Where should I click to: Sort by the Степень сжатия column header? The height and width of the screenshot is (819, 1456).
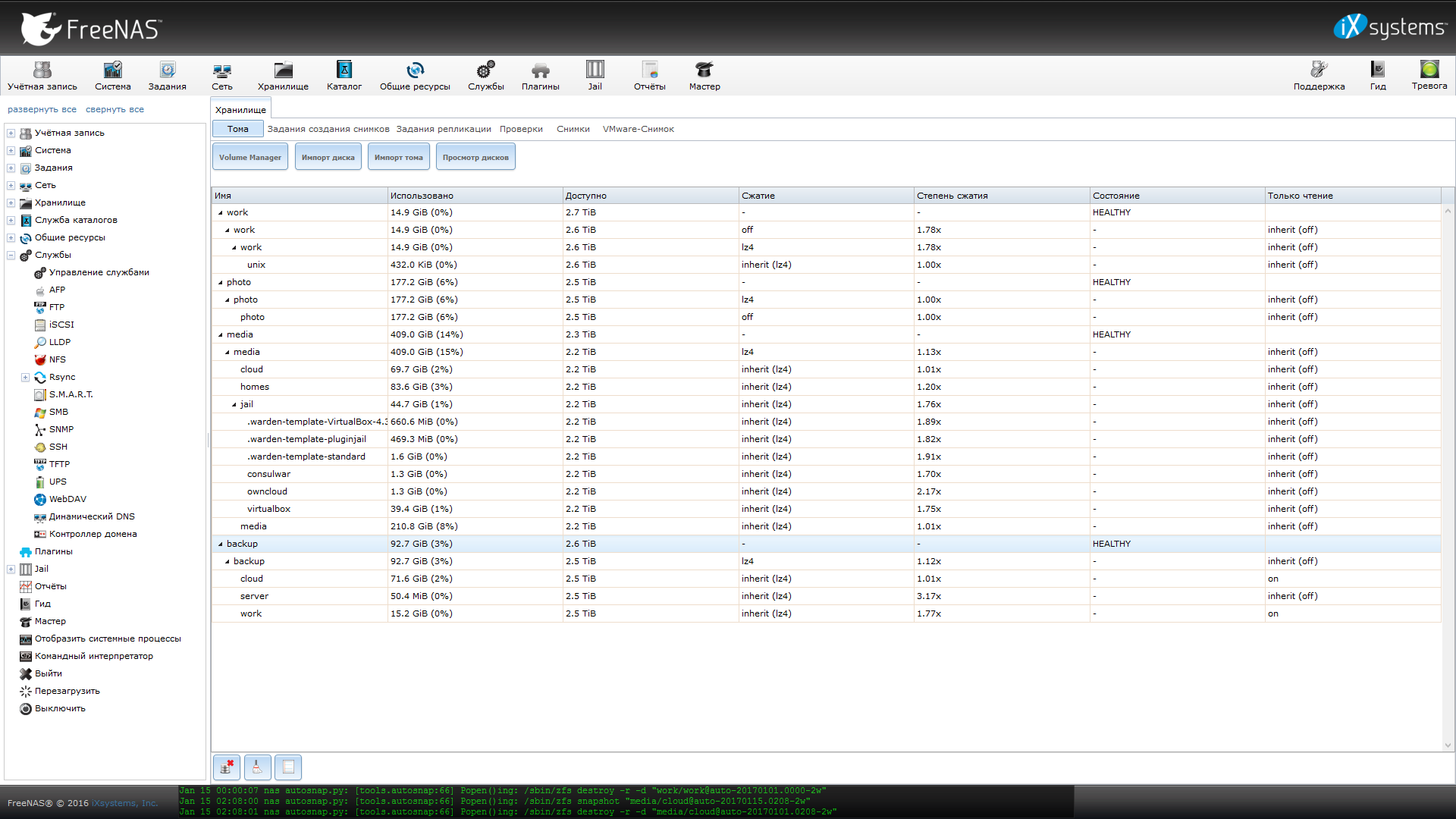1001,196
